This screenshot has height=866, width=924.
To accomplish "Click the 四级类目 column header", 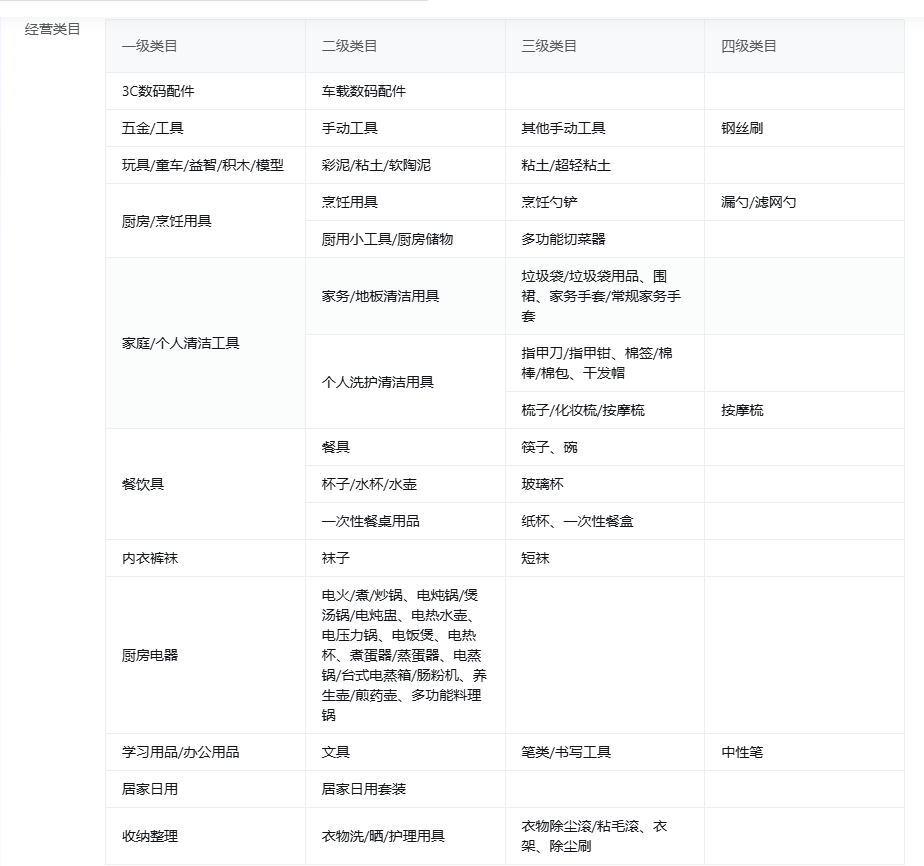I will coord(749,46).
